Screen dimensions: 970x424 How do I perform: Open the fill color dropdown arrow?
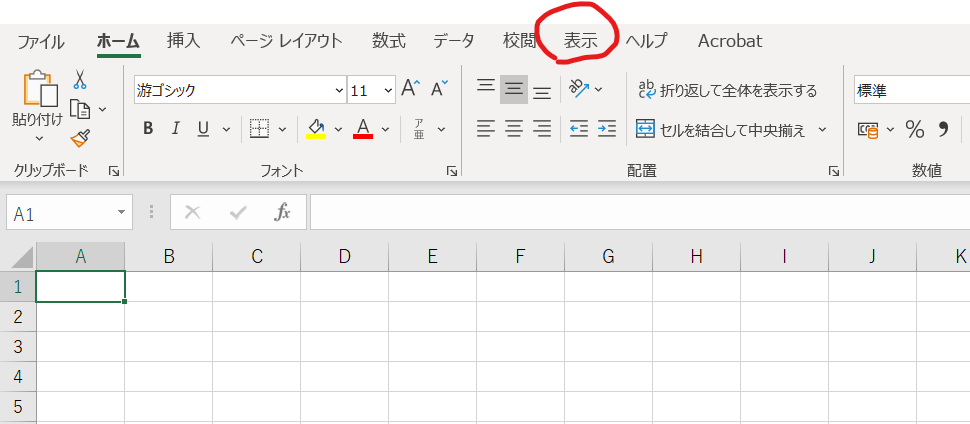click(338, 129)
